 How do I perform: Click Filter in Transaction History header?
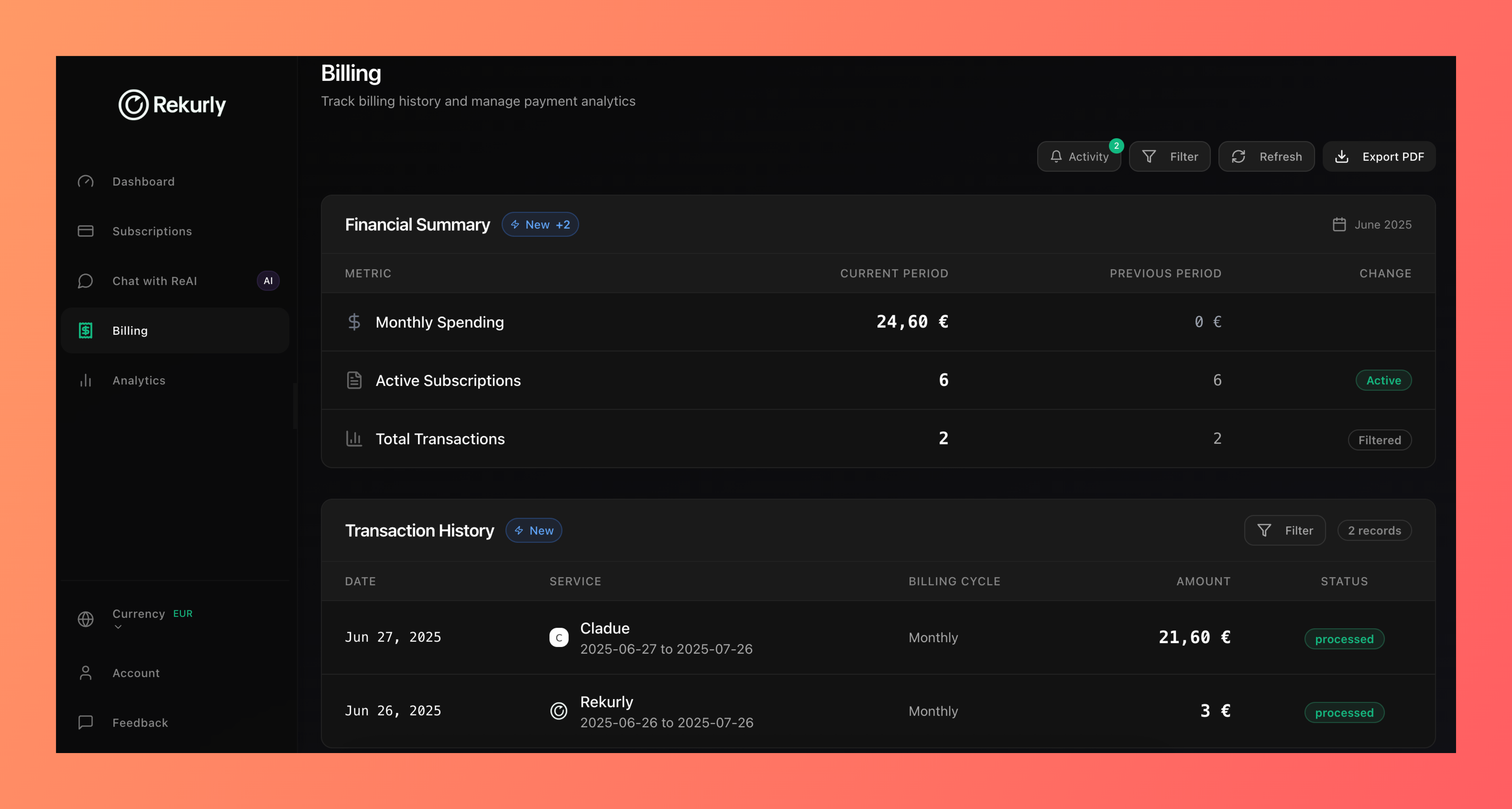tap(1285, 530)
